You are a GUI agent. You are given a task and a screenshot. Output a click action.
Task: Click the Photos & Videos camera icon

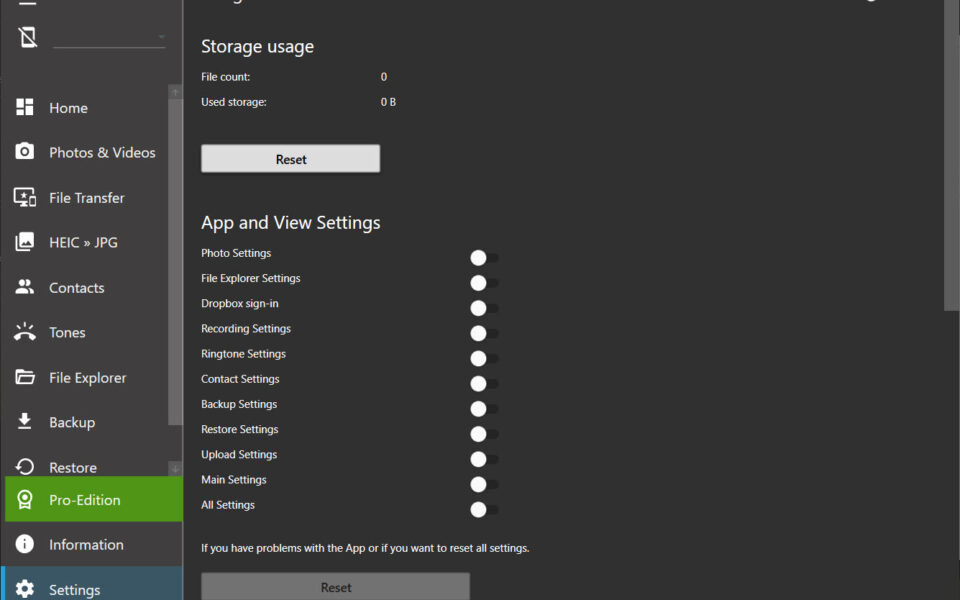(x=24, y=151)
